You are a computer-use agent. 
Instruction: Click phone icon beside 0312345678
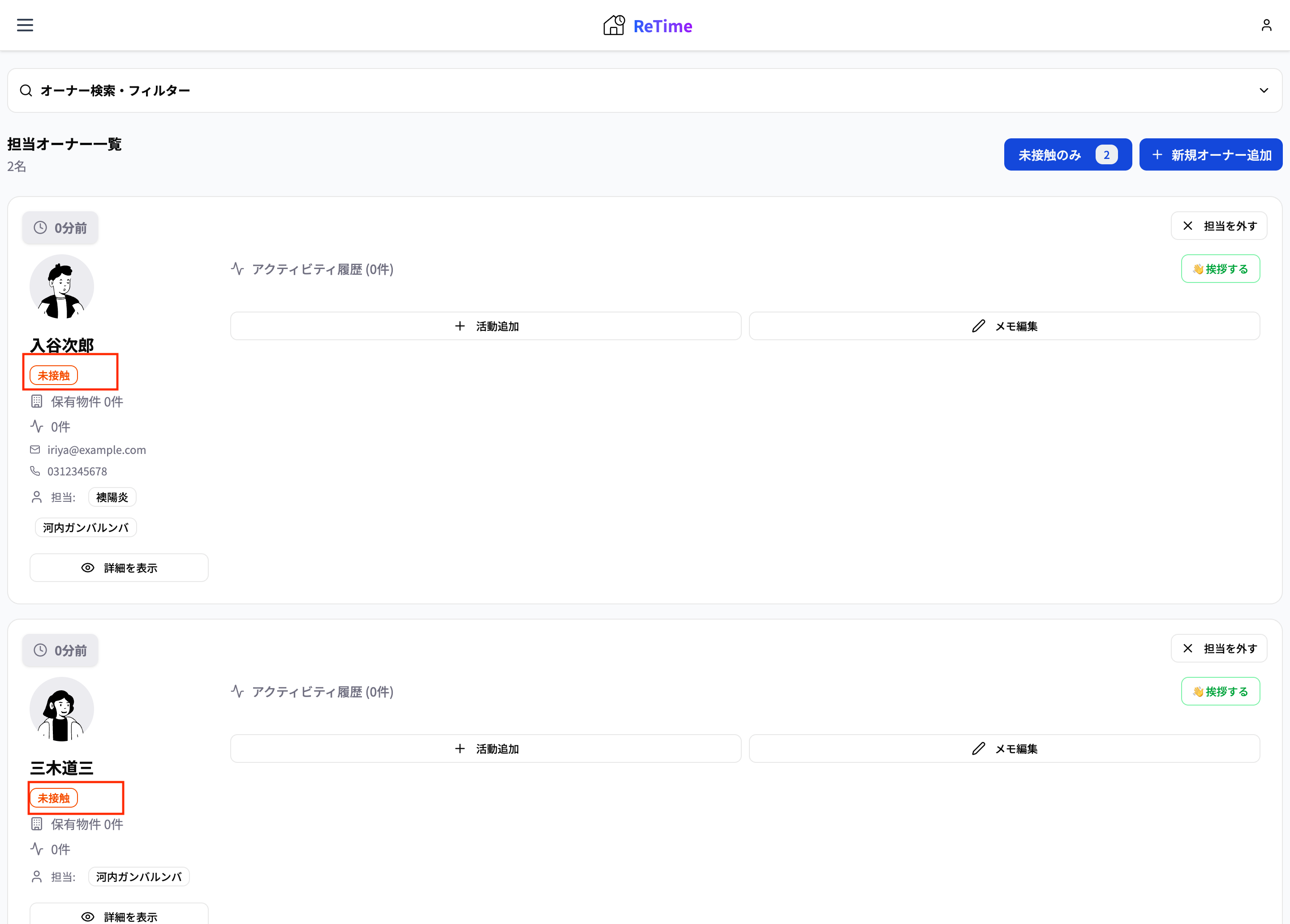34,471
